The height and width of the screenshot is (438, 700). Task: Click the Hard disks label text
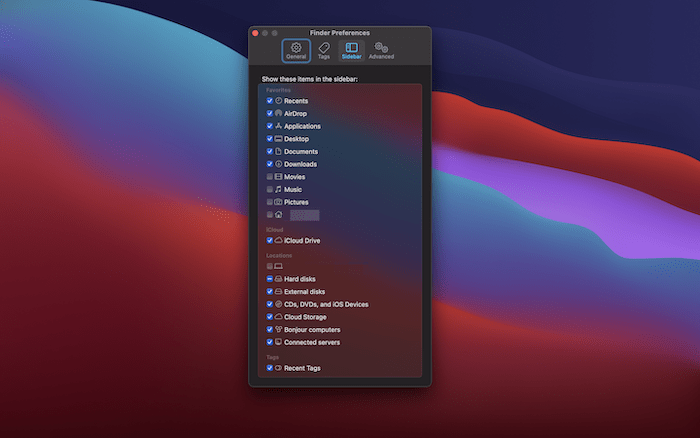pyautogui.click(x=300, y=279)
